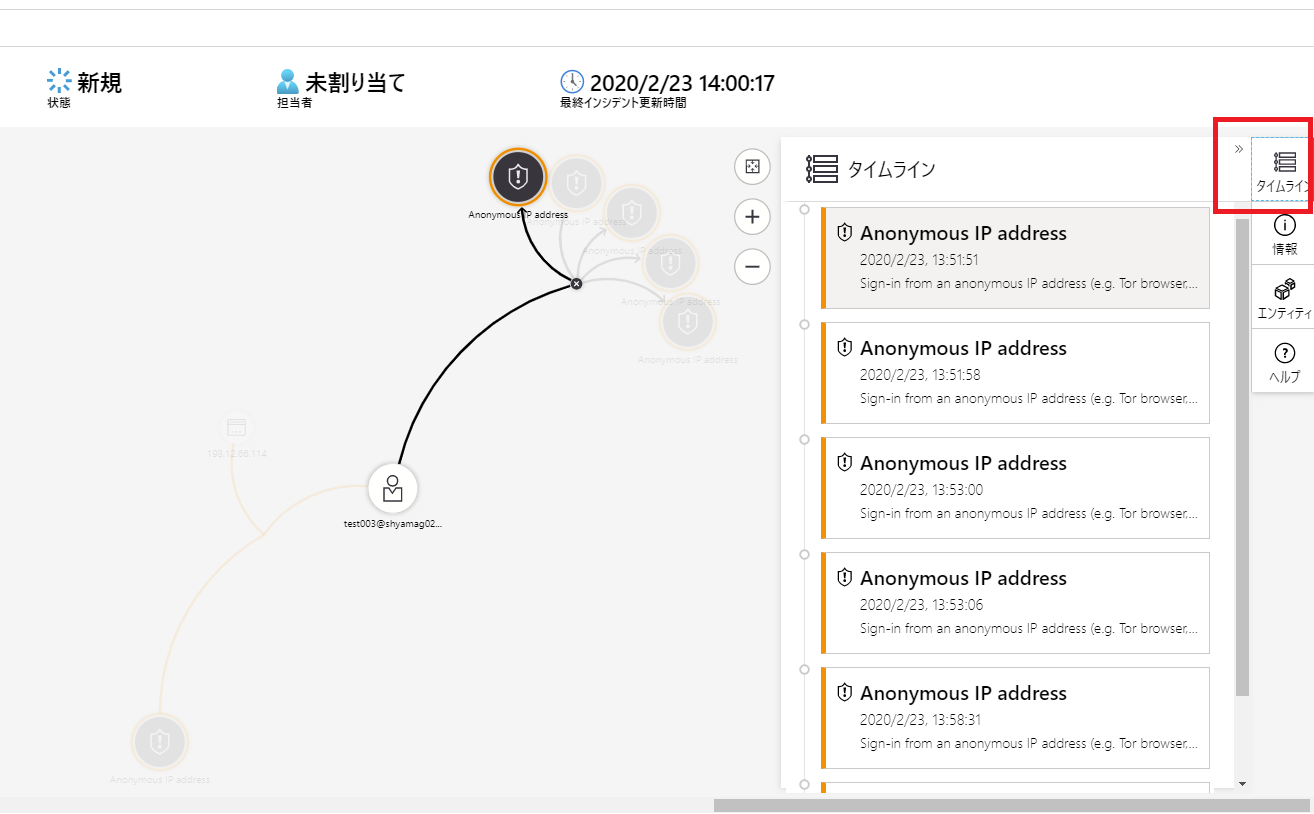
Task: Click the timeline panel vertical scrollbar
Action: [1242, 457]
